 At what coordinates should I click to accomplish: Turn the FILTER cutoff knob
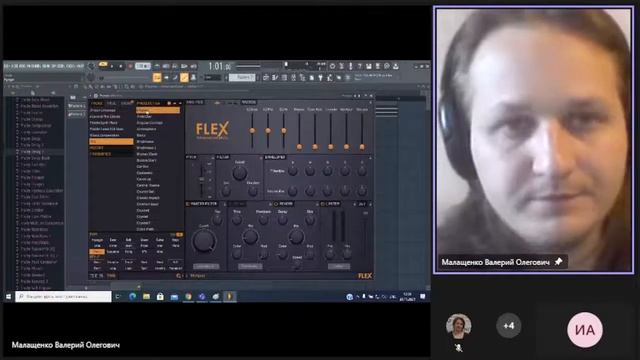[240, 173]
